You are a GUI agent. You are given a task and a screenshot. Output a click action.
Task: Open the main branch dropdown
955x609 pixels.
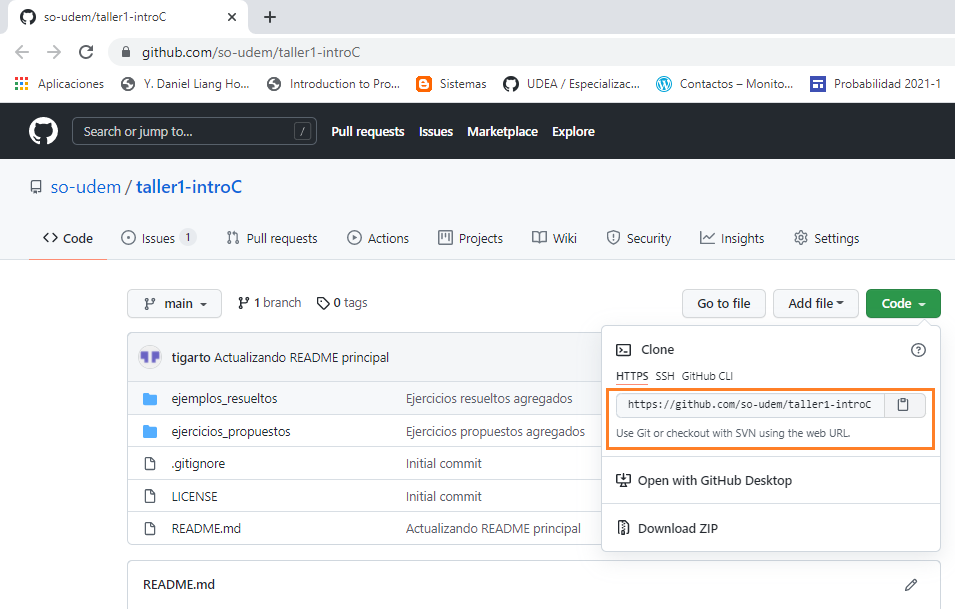click(174, 303)
